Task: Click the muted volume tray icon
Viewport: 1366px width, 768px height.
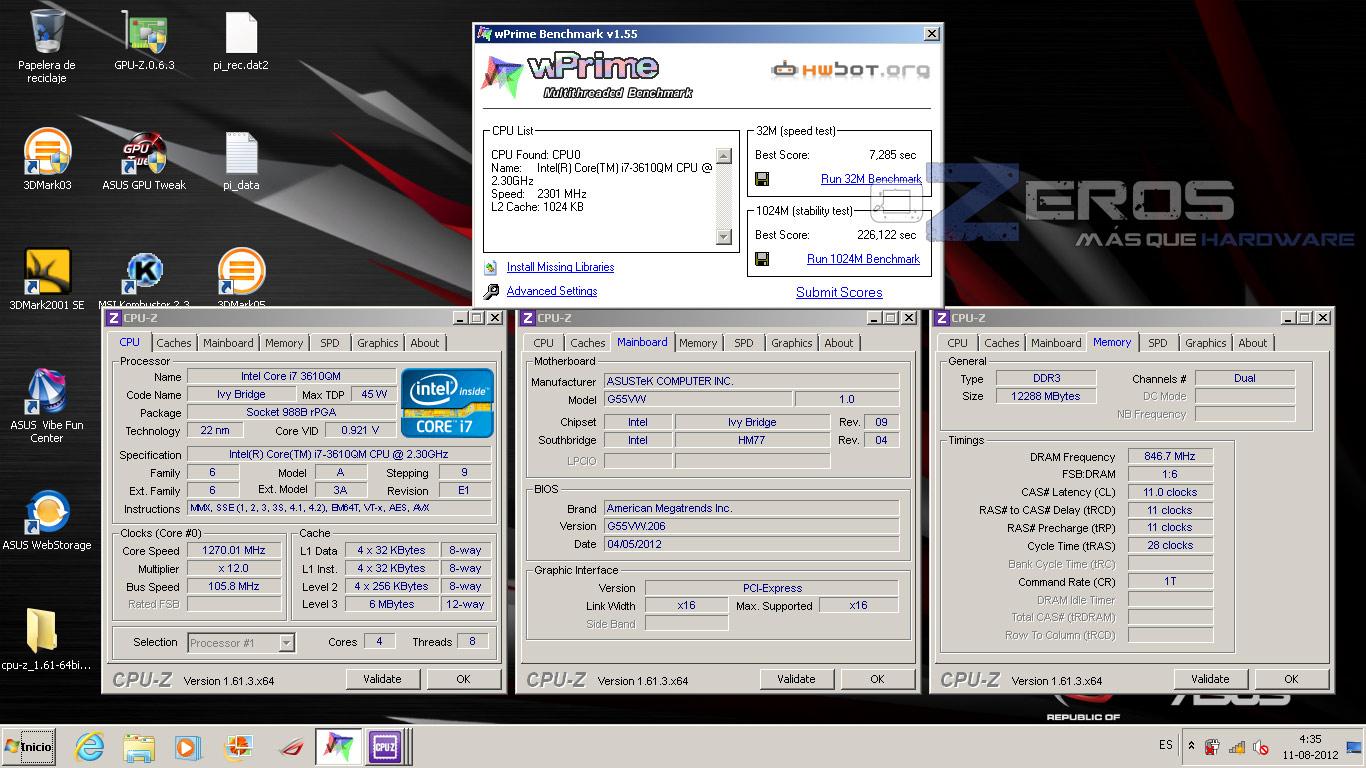Action: (1261, 747)
